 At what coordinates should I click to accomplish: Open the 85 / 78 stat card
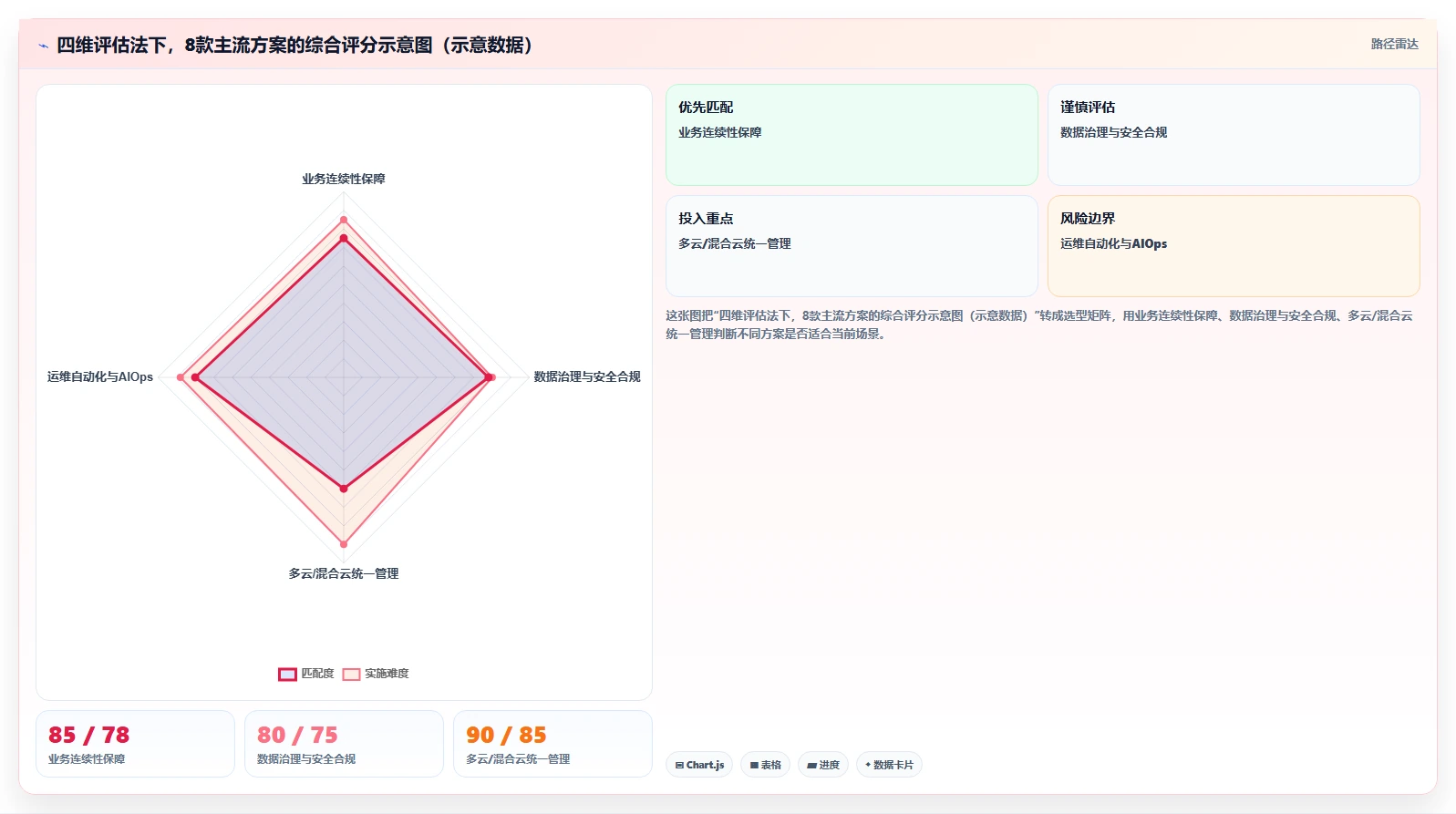(135, 744)
